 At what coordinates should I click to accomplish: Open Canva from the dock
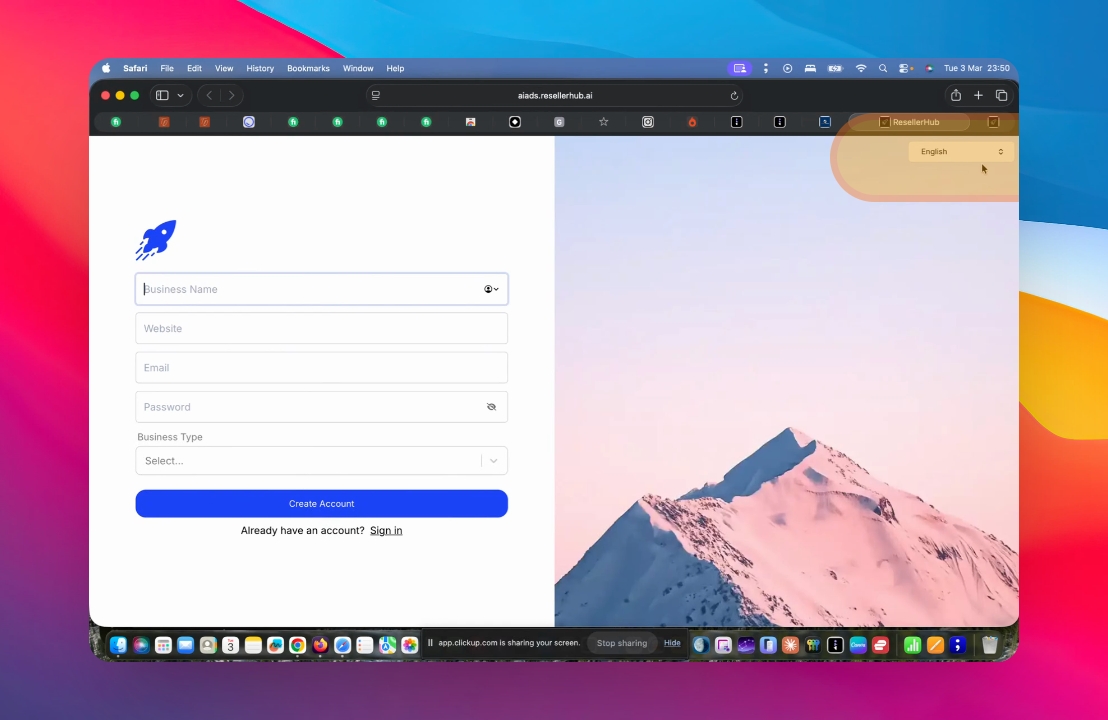(x=858, y=645)
